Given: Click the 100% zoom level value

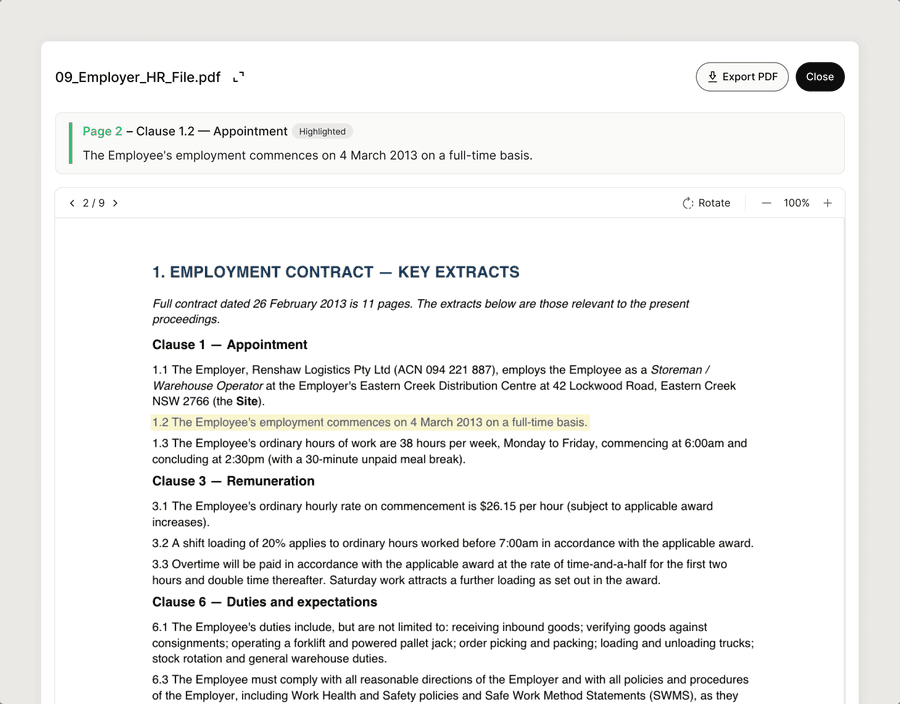Looking at the screenshot, I should coord(796,203).
